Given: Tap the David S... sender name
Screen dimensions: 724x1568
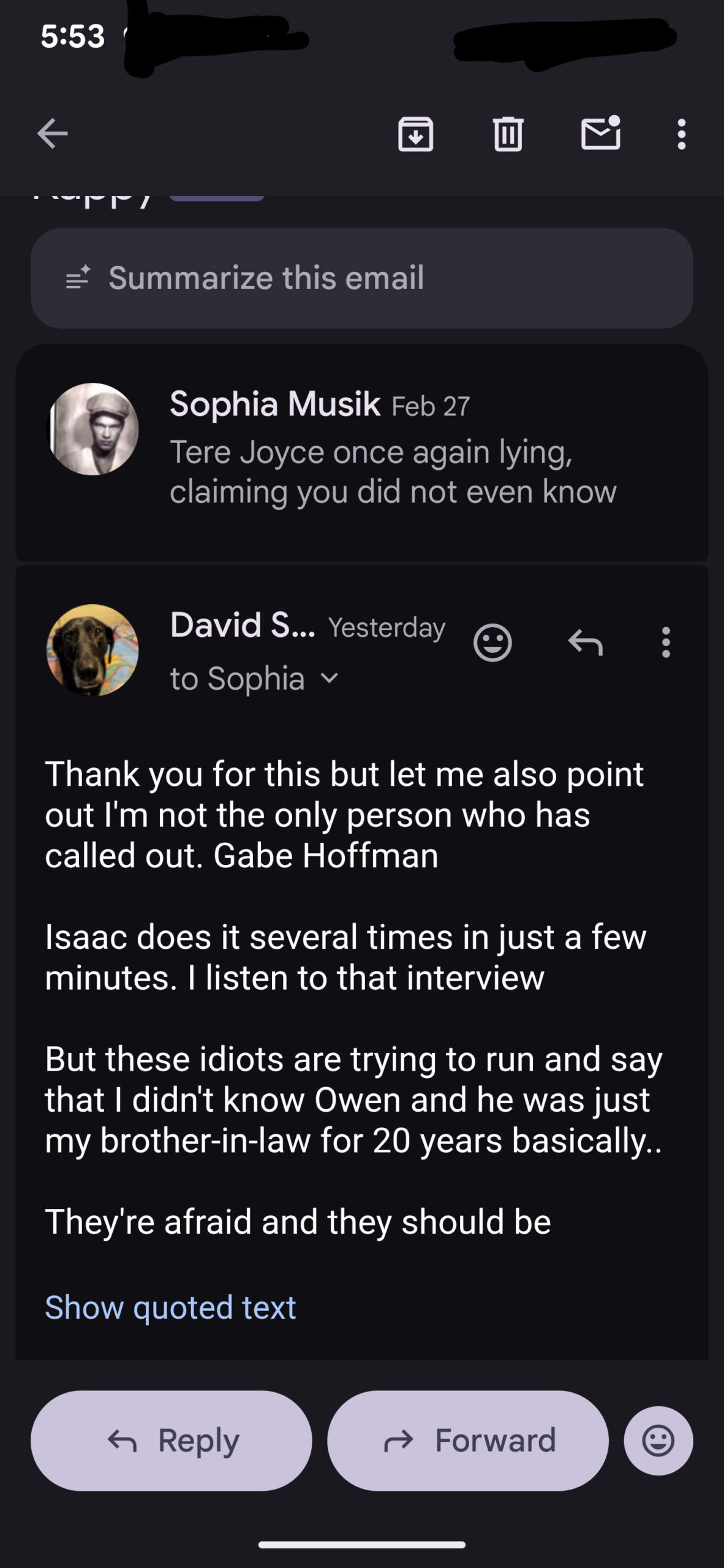Looking at the screenshot, I should pos(243,625).
